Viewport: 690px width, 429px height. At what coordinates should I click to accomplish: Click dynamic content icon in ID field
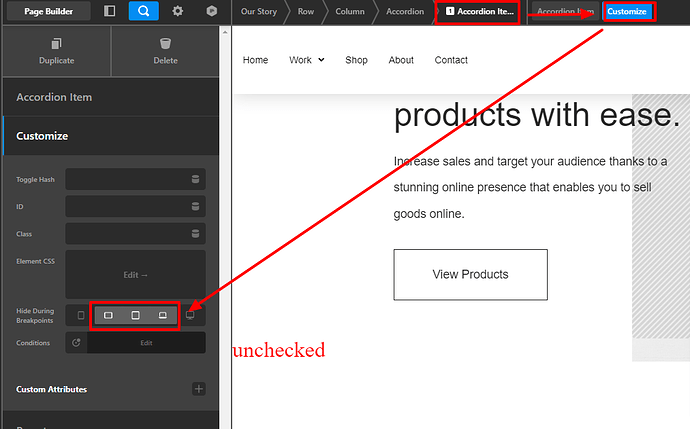click(x=195, y=206)
